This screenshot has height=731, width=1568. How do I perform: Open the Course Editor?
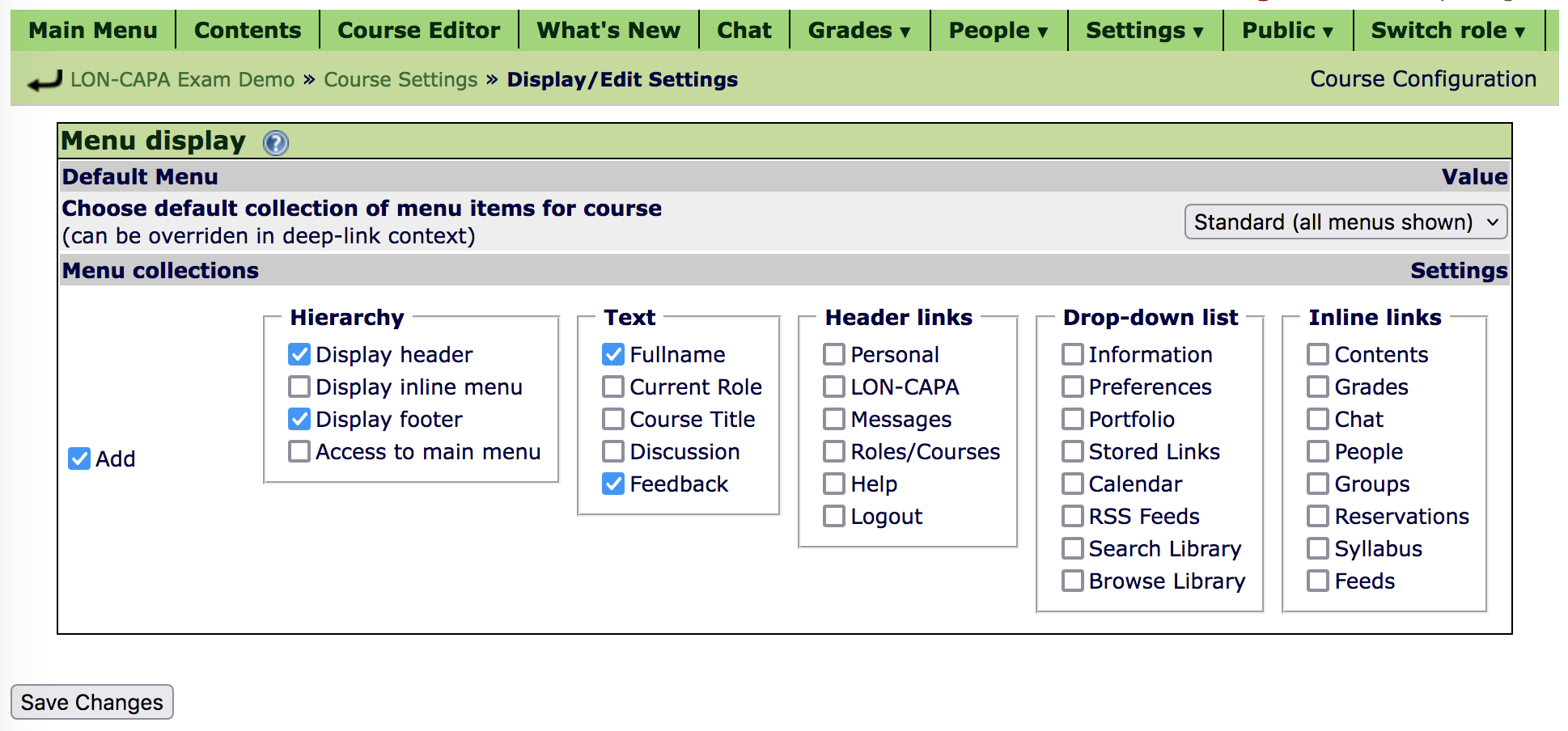click(418, 31)
